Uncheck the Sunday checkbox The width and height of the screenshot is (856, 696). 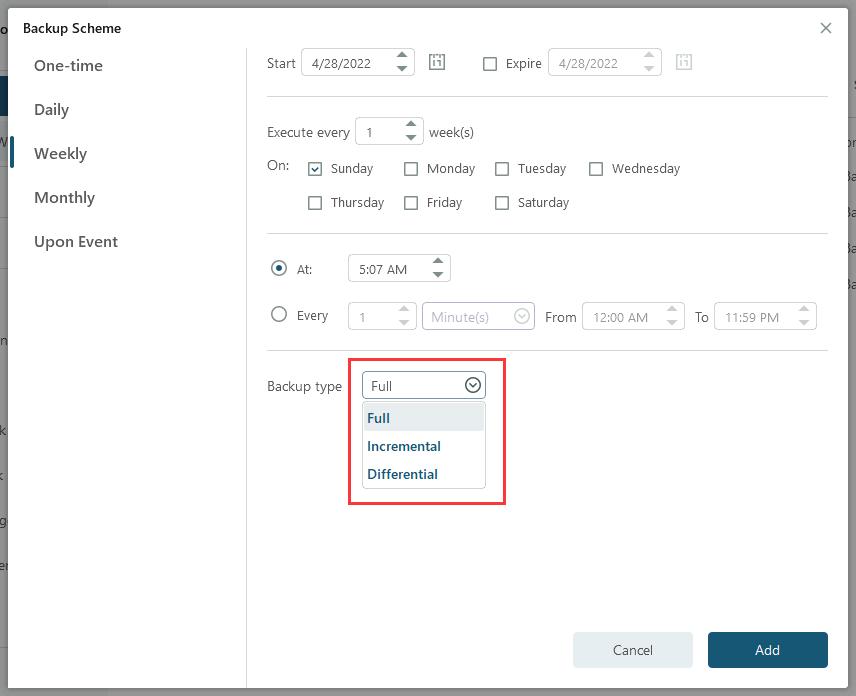tap(315, 169)
